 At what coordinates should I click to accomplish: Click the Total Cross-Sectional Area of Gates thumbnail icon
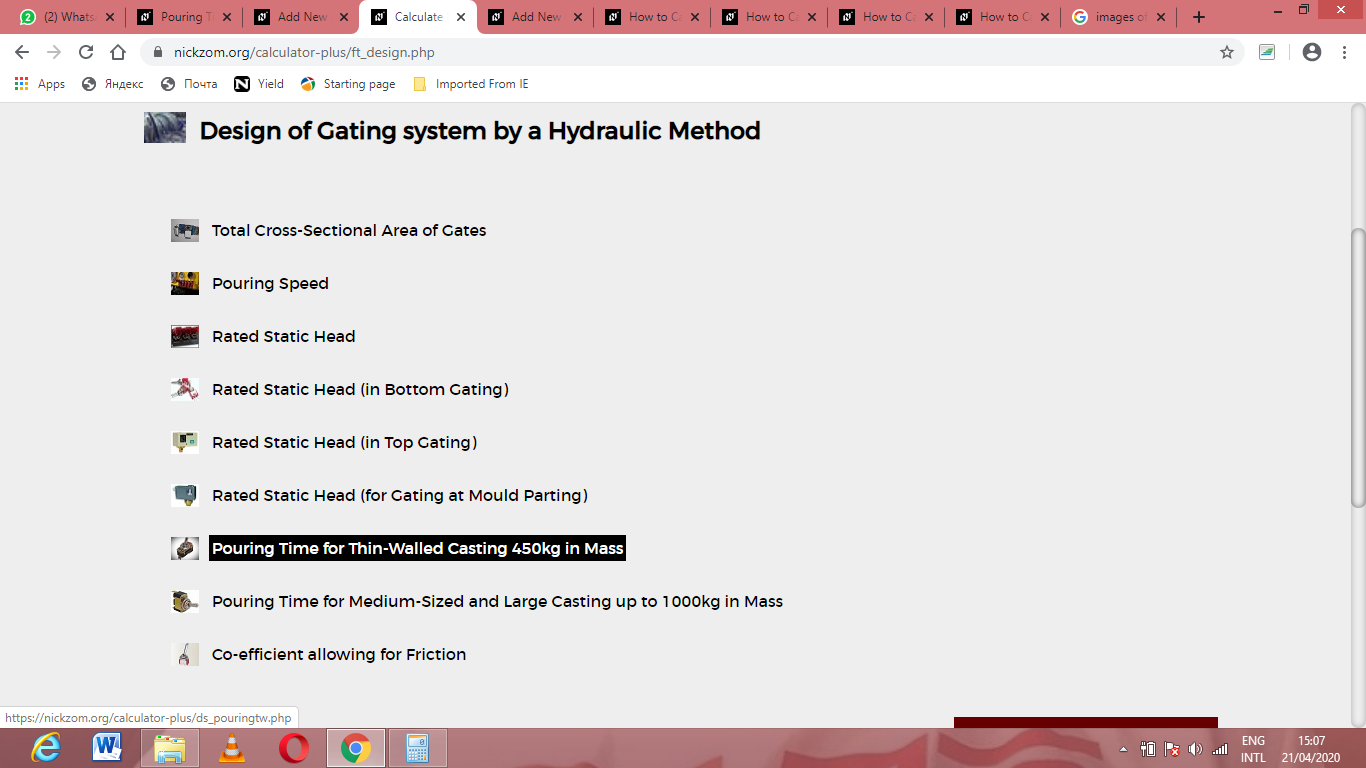[x=185, y=231]
